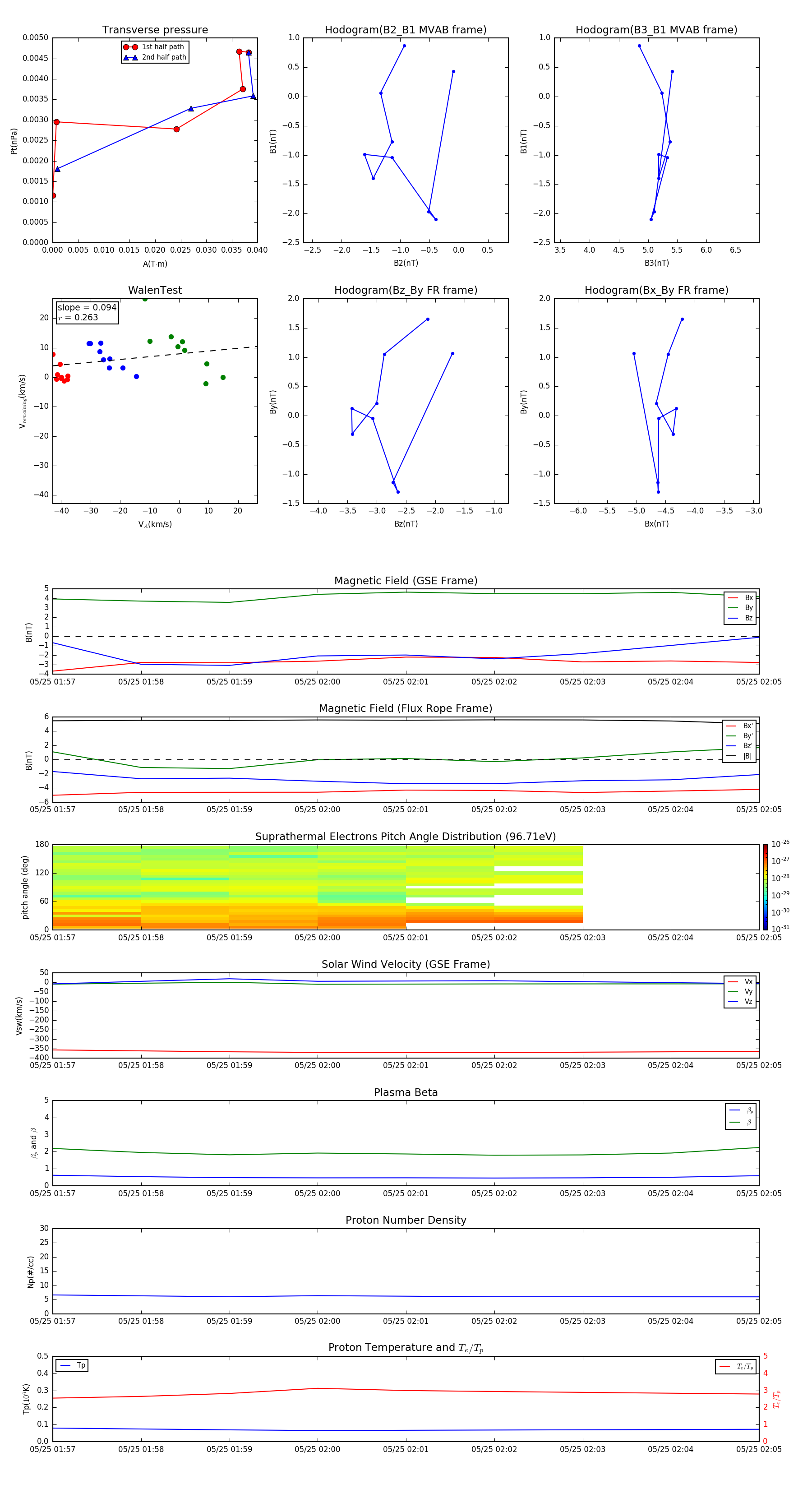
Task: Click the 'B3(nT)' axis label
Action: pos(656,263)
